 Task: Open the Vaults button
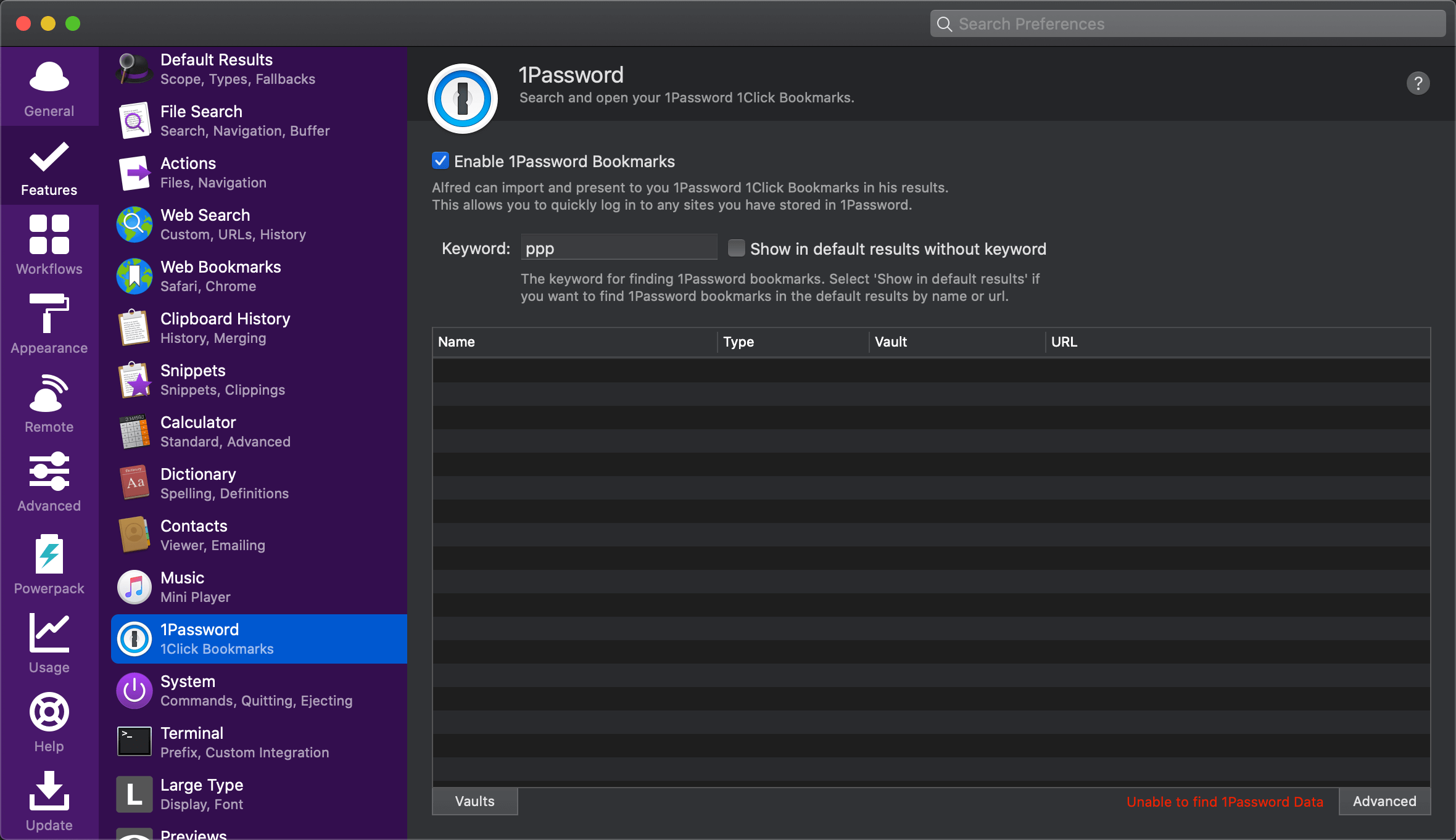pyautogui.click(x=475, y=801)
